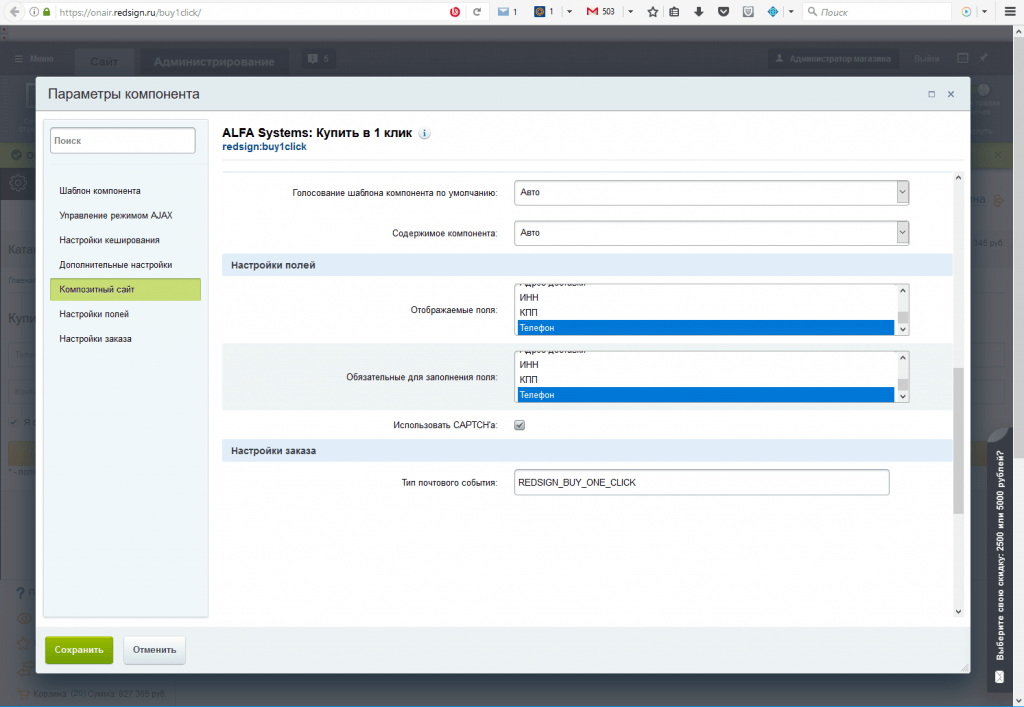Click the Pocket icon in toolbar
Viewport: 1024px width, 707px height.
click(x=724, y=12)
